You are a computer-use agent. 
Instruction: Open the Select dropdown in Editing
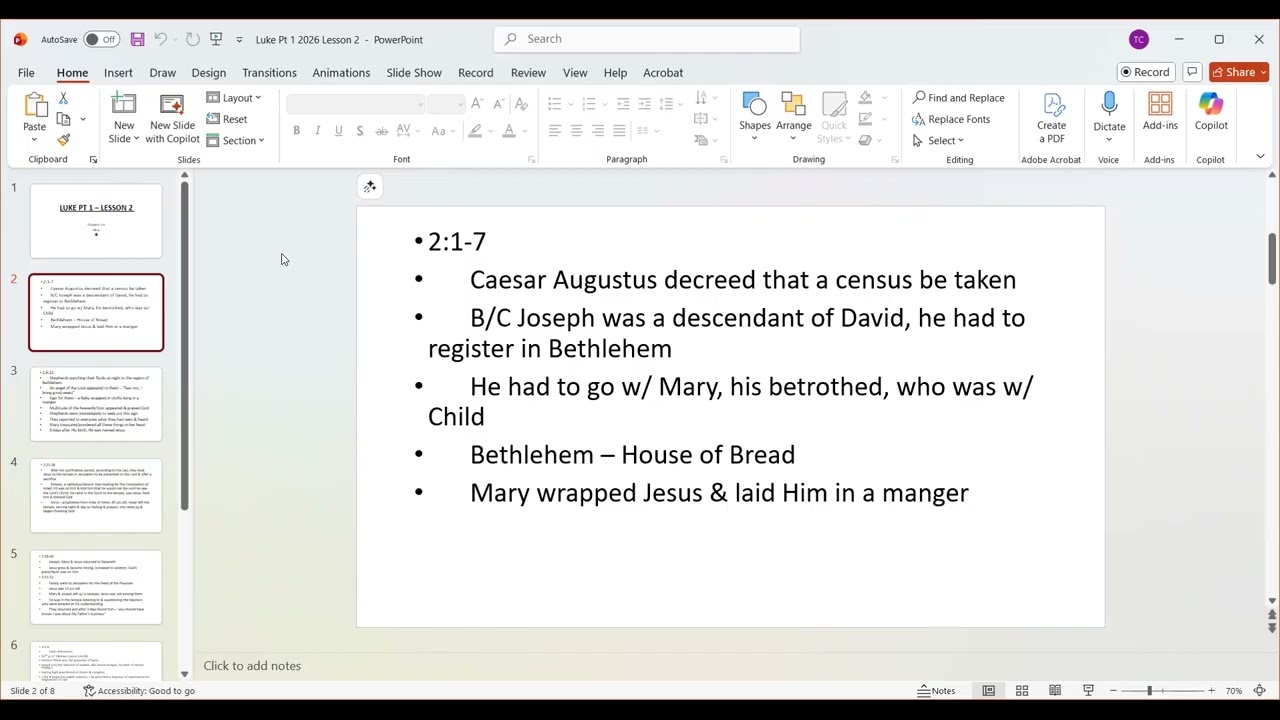(938, 140)
